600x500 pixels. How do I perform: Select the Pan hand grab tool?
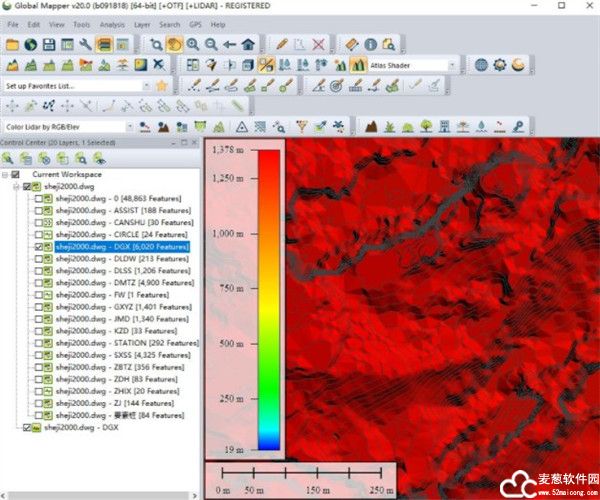point(174,44)
